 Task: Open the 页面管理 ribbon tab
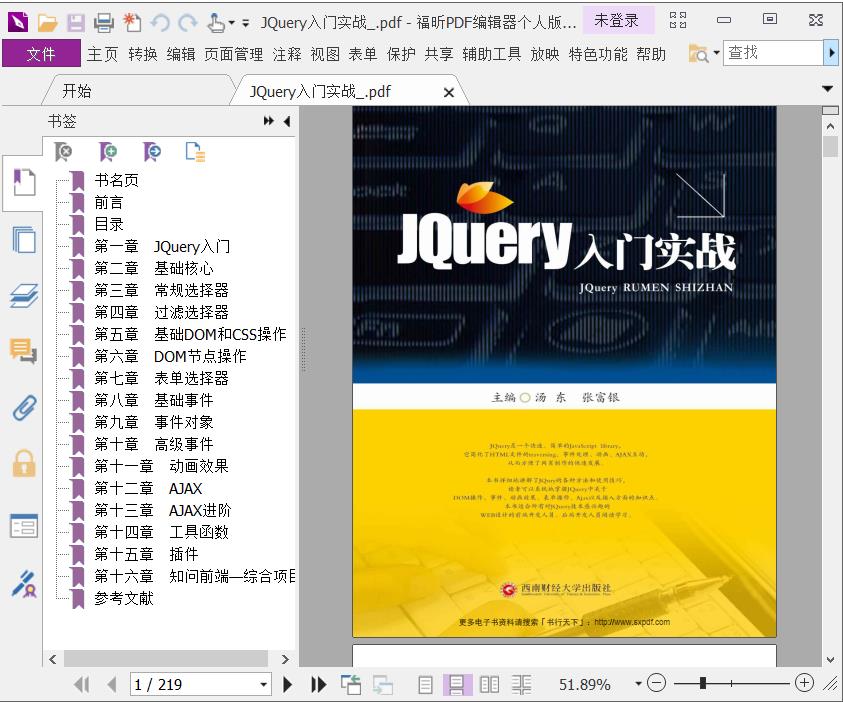tap(234, 54)
